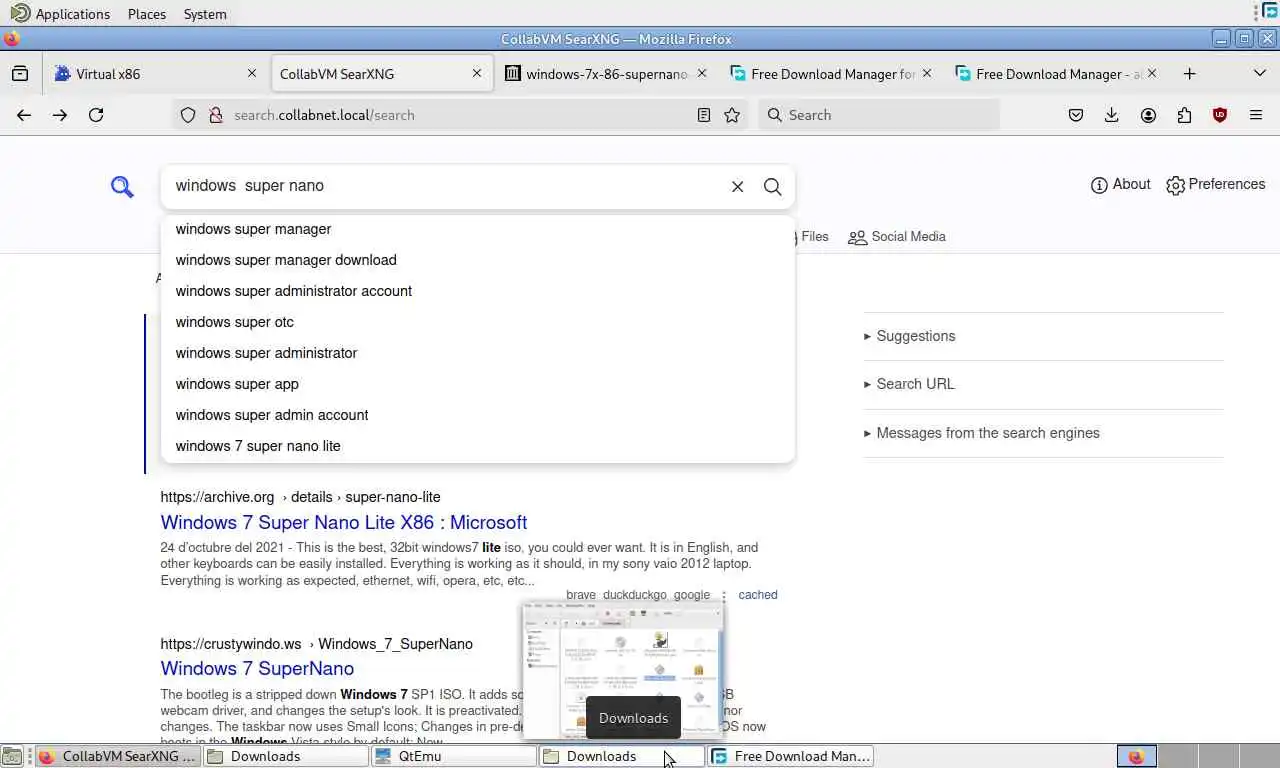This screenshot has width=1280, height=768.
Task: Focus the Firefox toolbar Search box
Action: (880, 115)
